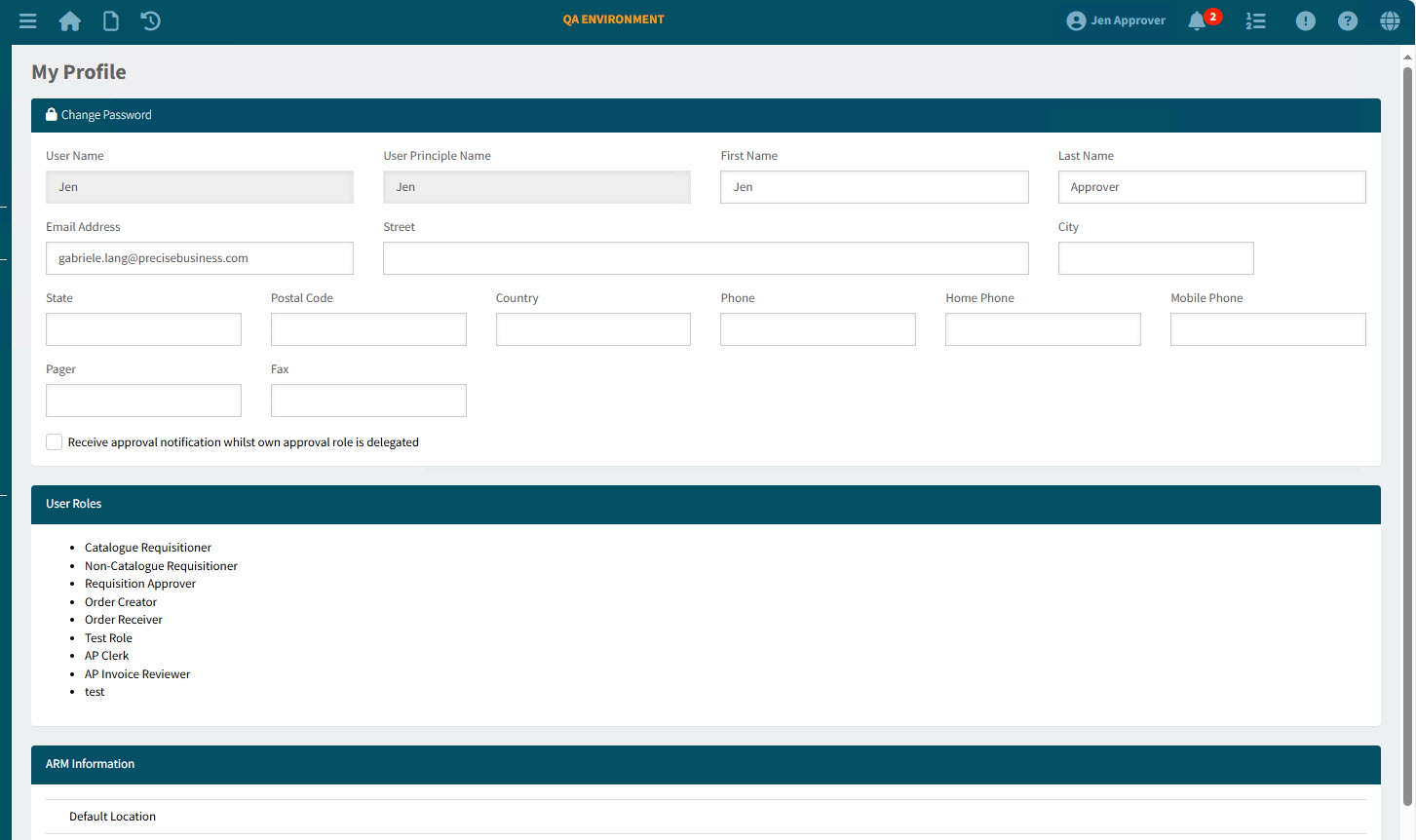Image resolution: width=1416 pixels, height=840 pixels.
Task: Select the Mobile Phone input box
Action: click(x=1267, y=329)
